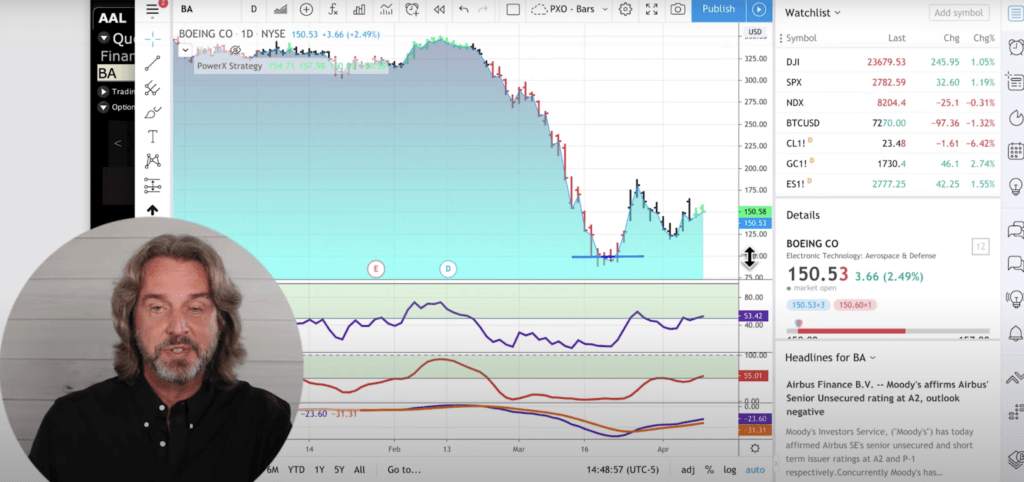This screenshot has height=482, width=1024.
Task: Collapse the Options section in AAL panel
Action: pos(103,107)
